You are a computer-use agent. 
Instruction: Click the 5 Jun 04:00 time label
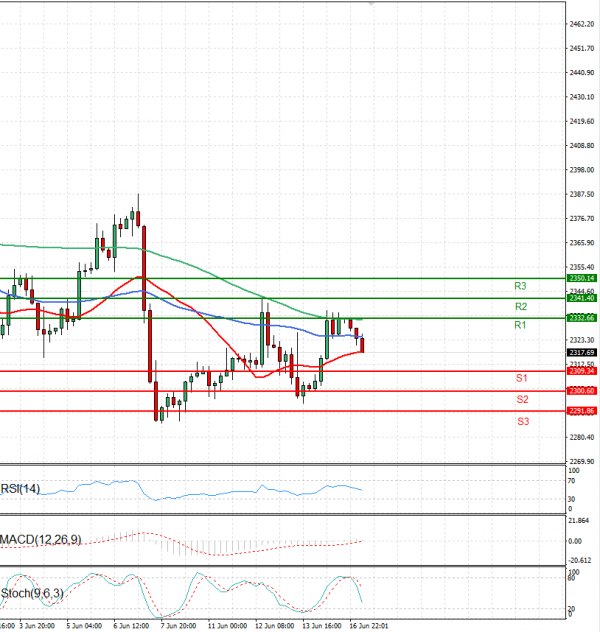point(84,626)
